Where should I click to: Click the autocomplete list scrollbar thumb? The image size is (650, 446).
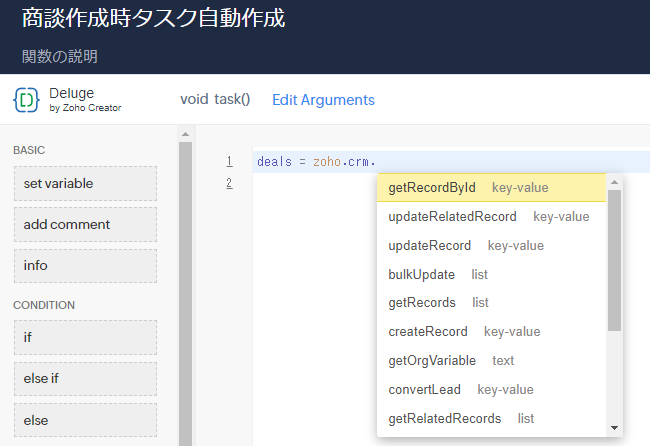pos(614,260)
